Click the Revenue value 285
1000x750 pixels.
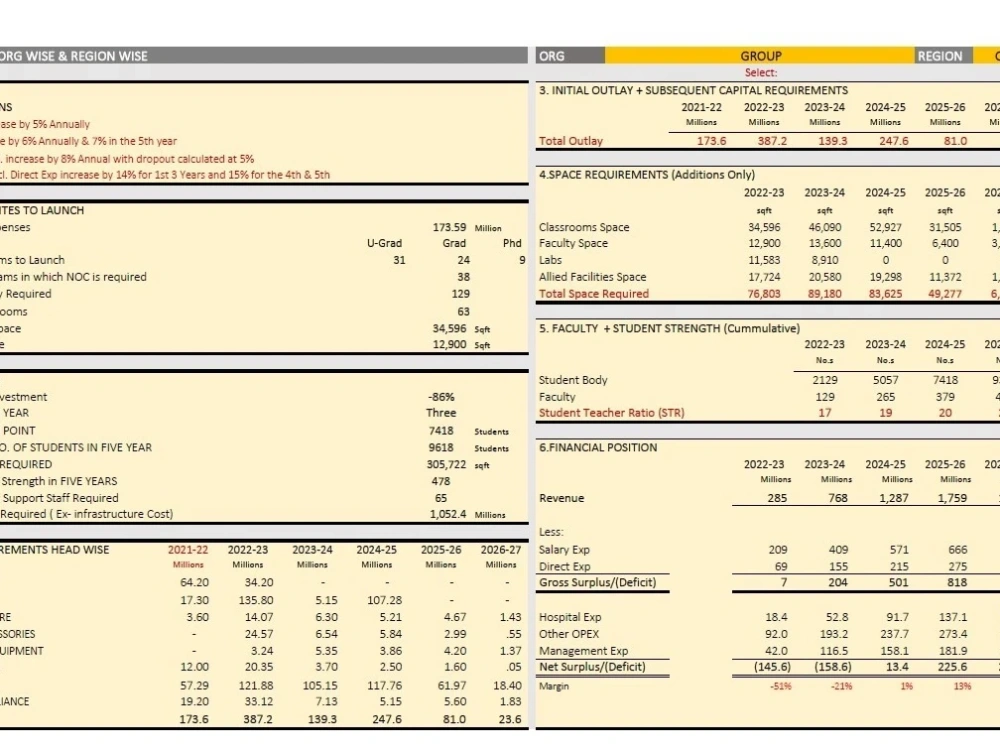[777, 497]
